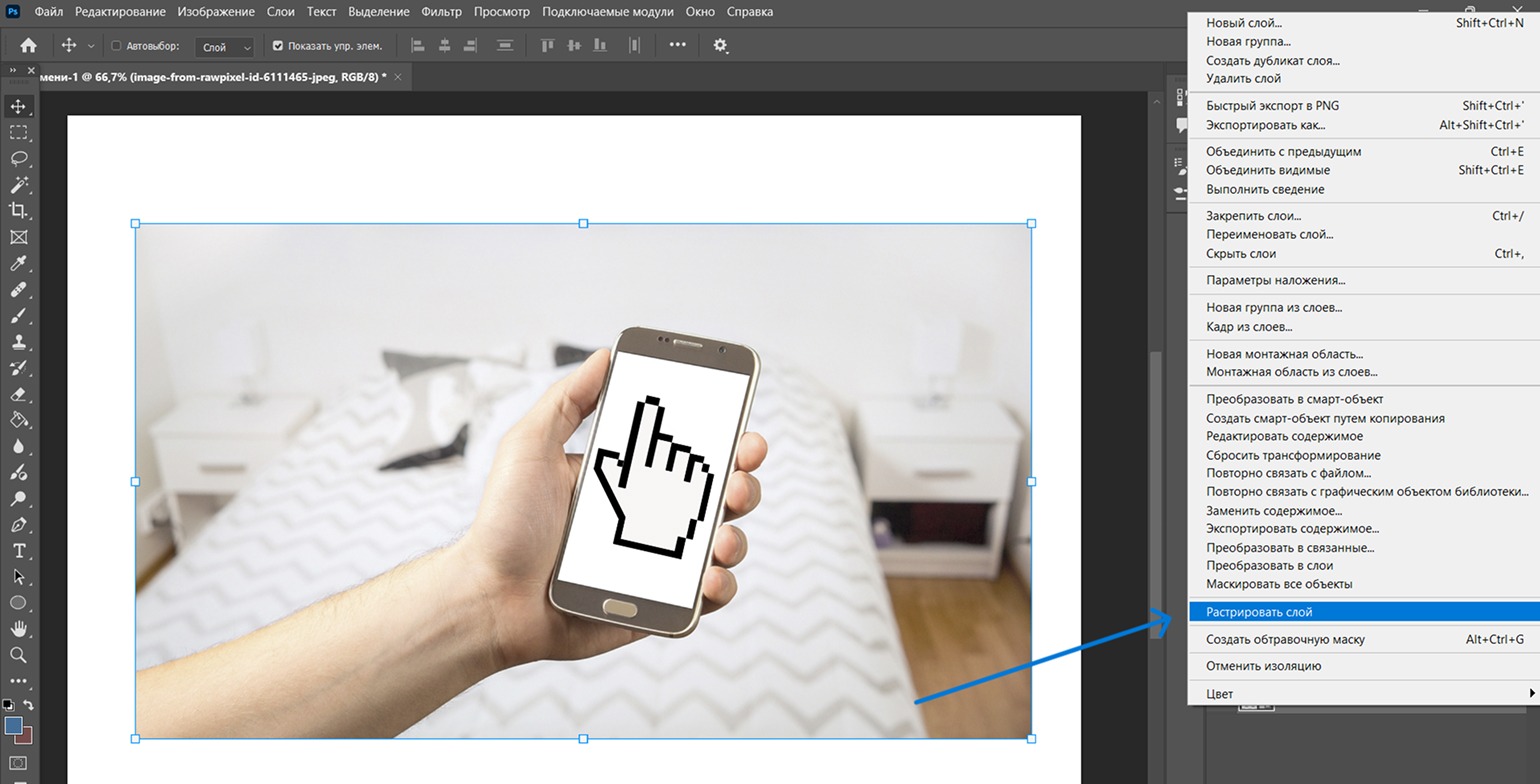Select the Move tool
The width and height of the screenshot is (1540, 784).
18,106
